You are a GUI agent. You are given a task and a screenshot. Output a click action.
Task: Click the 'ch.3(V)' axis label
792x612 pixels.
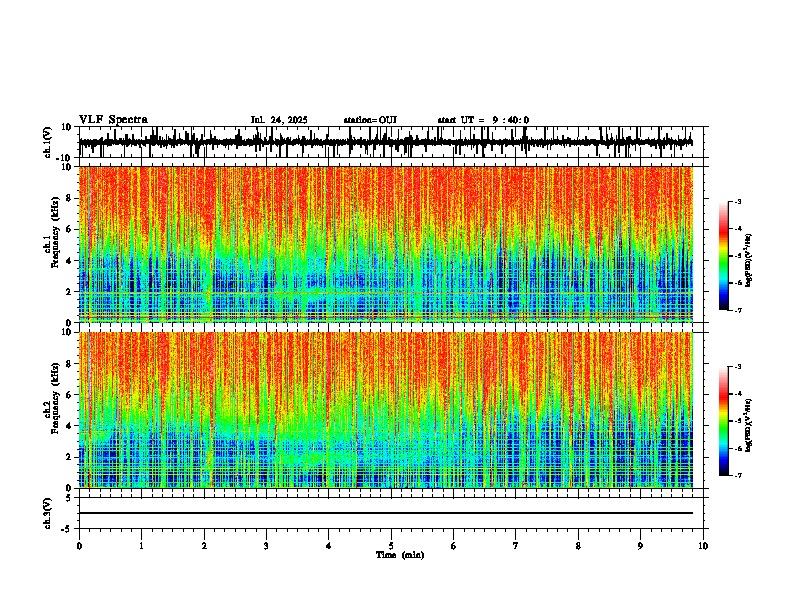tap(48, 513)
